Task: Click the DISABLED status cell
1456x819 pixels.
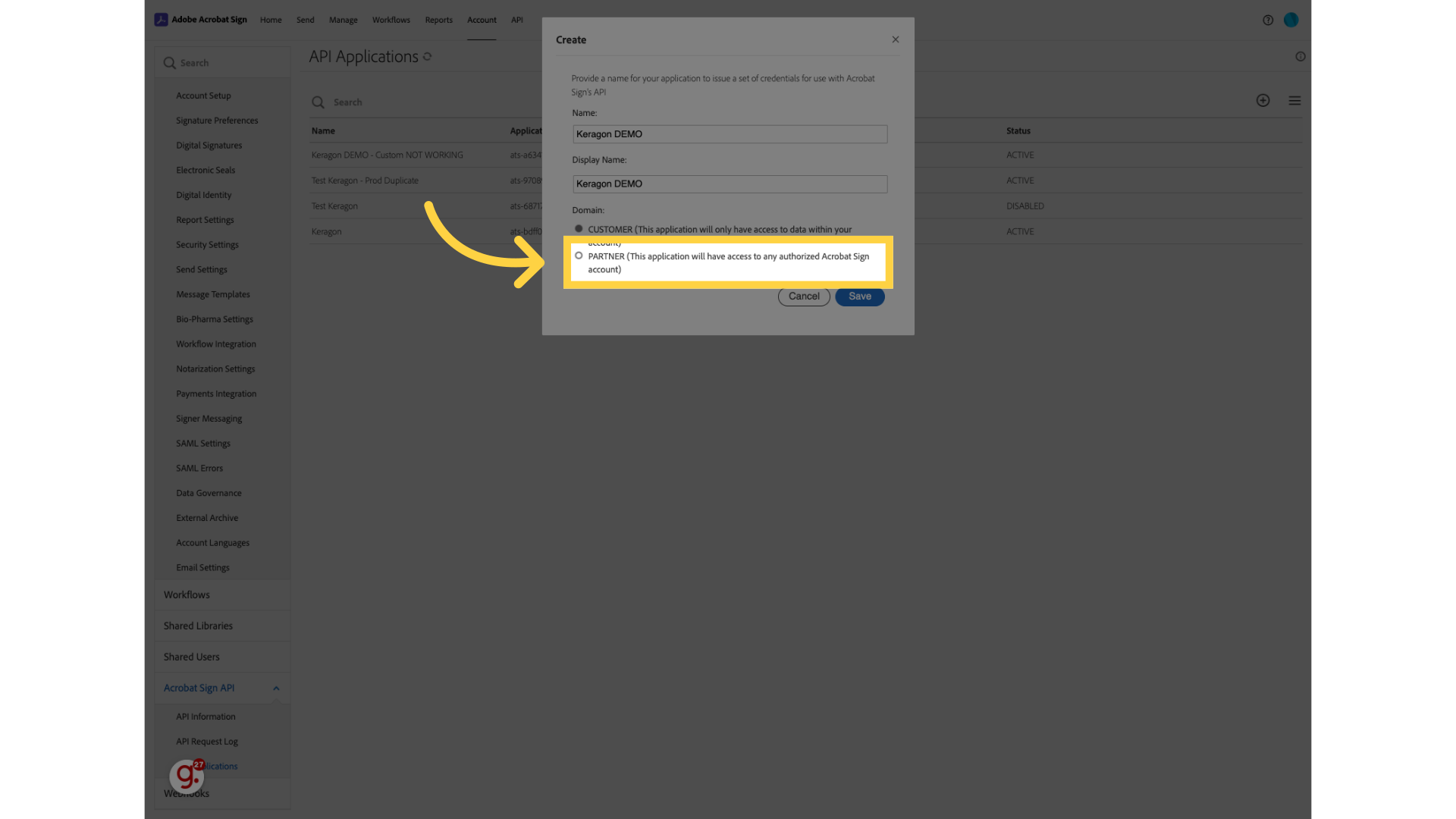Action: [x=1025, y=206]
